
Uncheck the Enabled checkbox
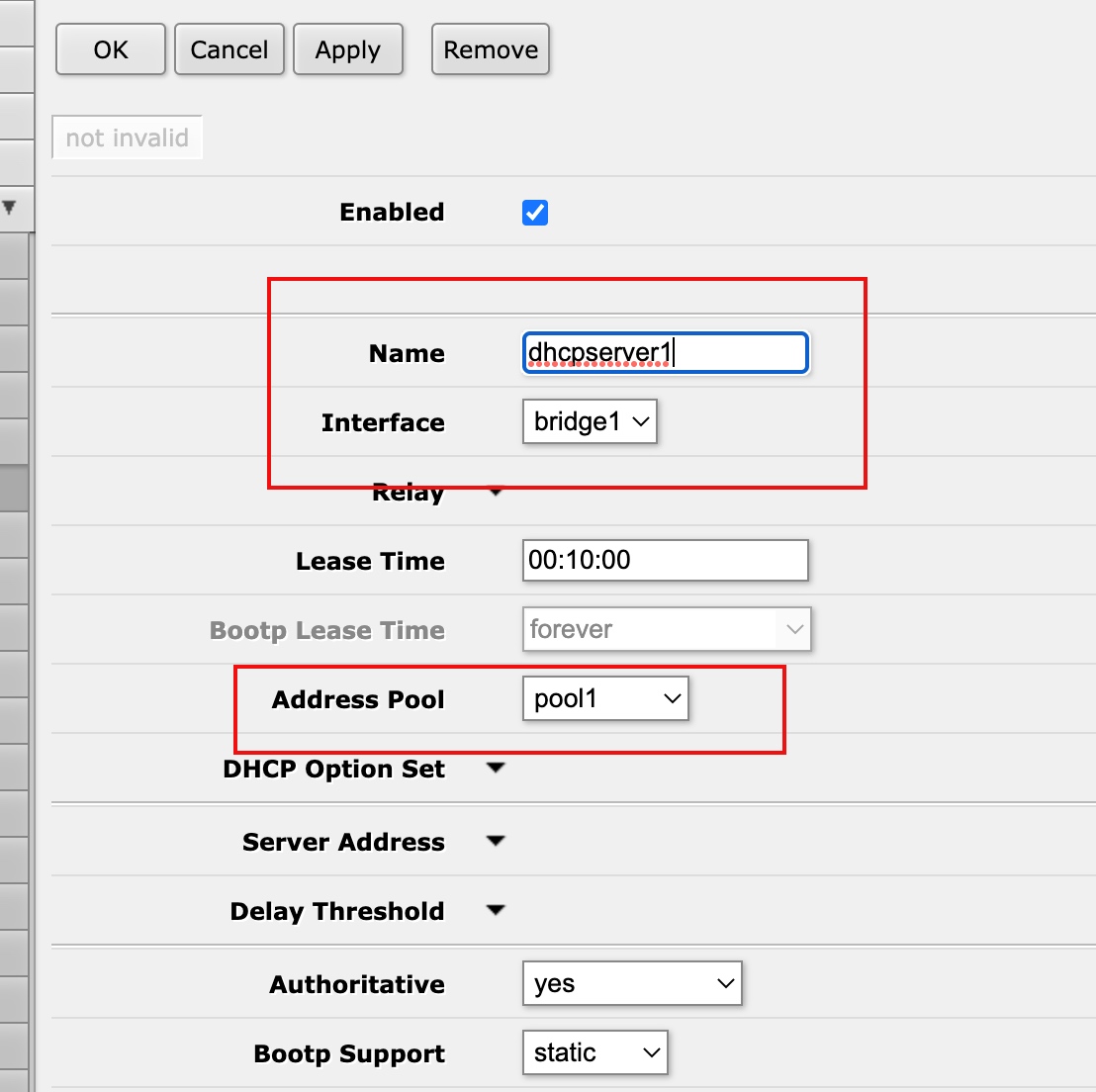(535, 213)
